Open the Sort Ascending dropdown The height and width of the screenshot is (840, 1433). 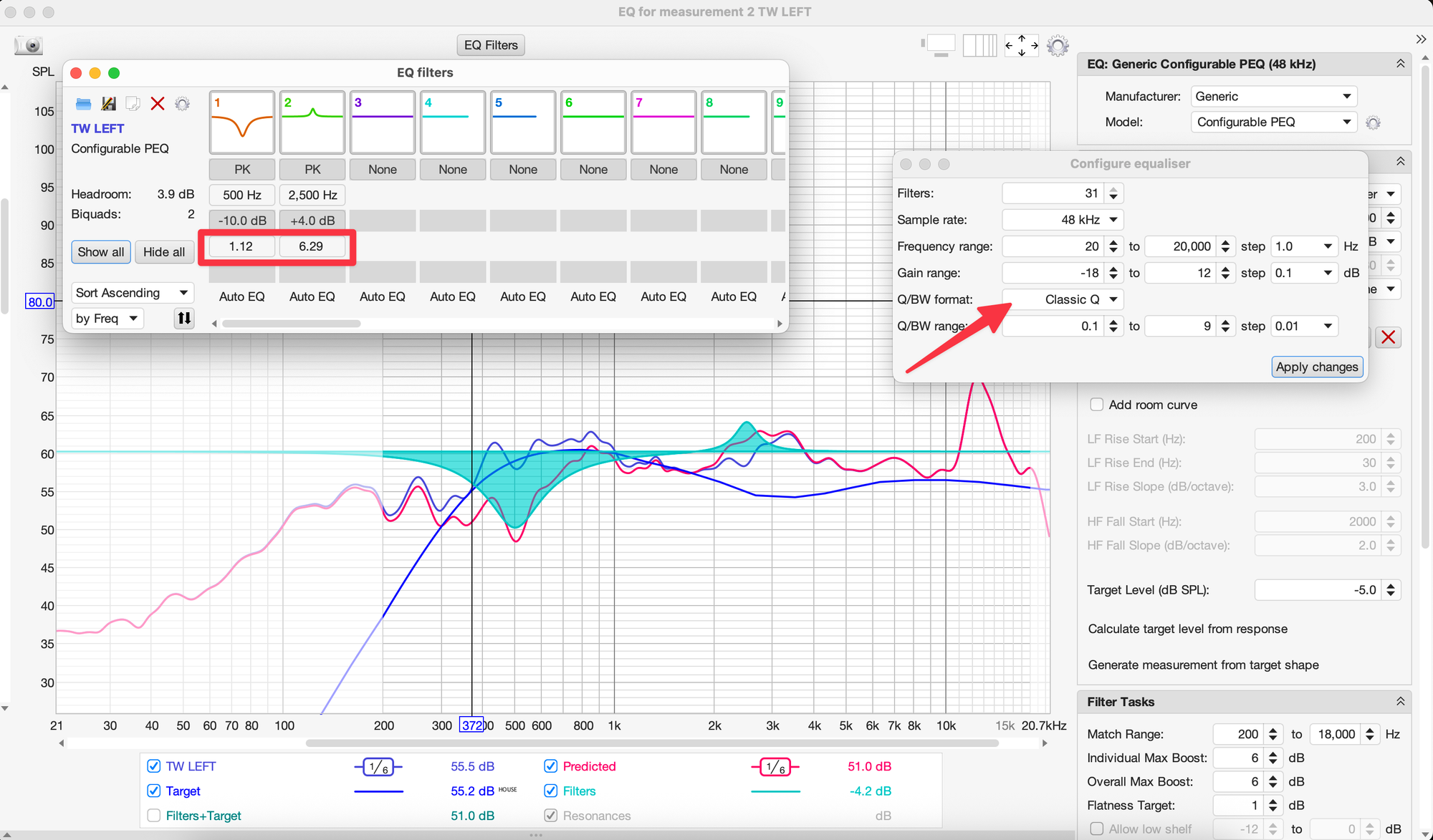132,293
